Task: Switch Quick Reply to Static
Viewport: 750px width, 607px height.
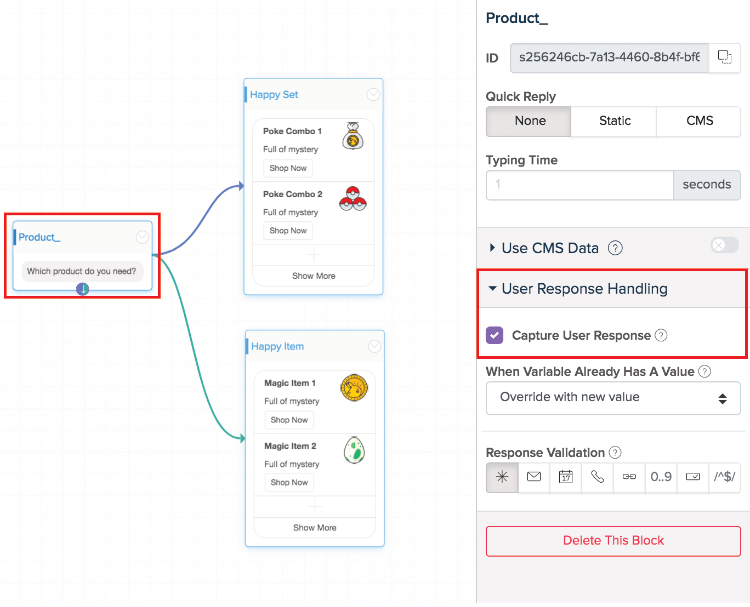Action: click(614, 121)
